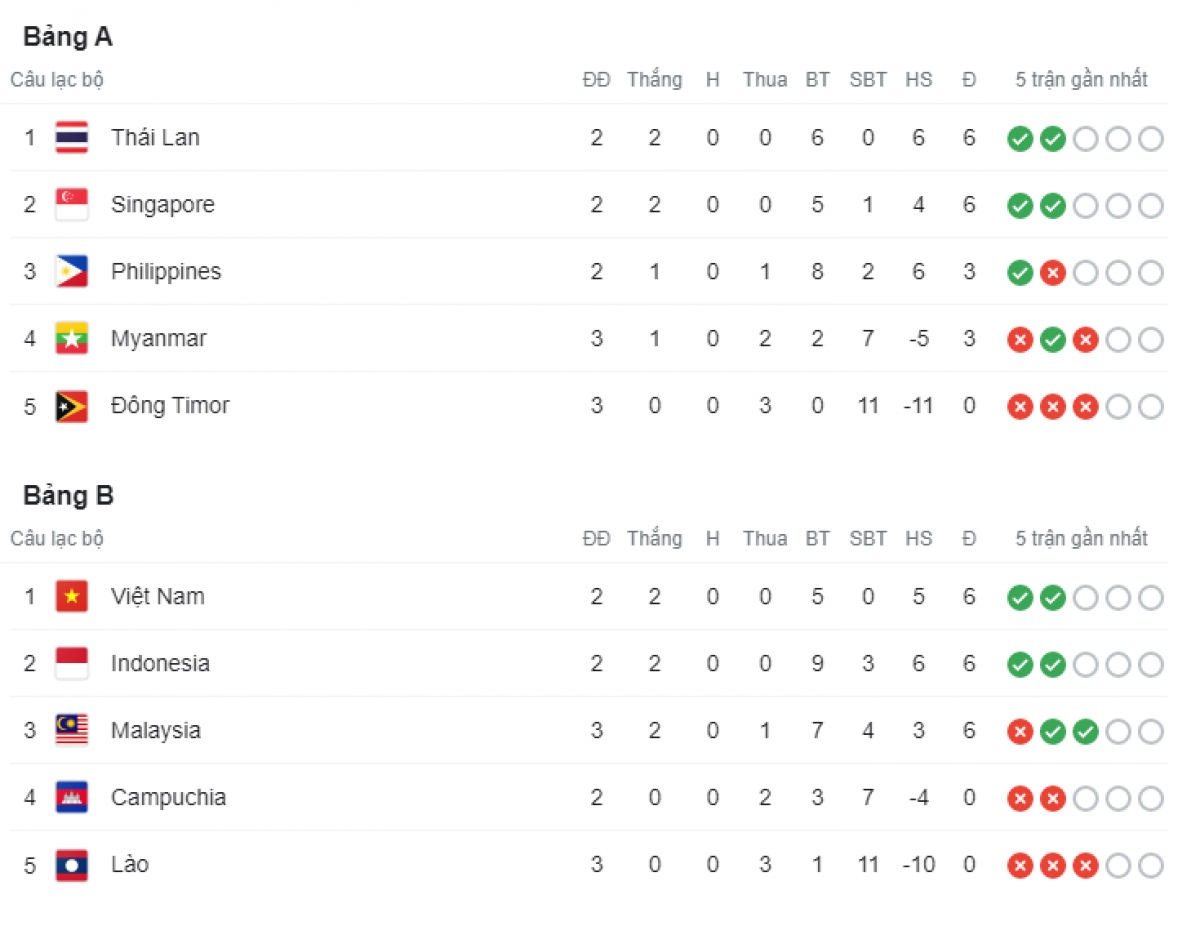Click the Bảng B group heading
The width and height of the screenshot is (1200, 926).
(68, 496)
